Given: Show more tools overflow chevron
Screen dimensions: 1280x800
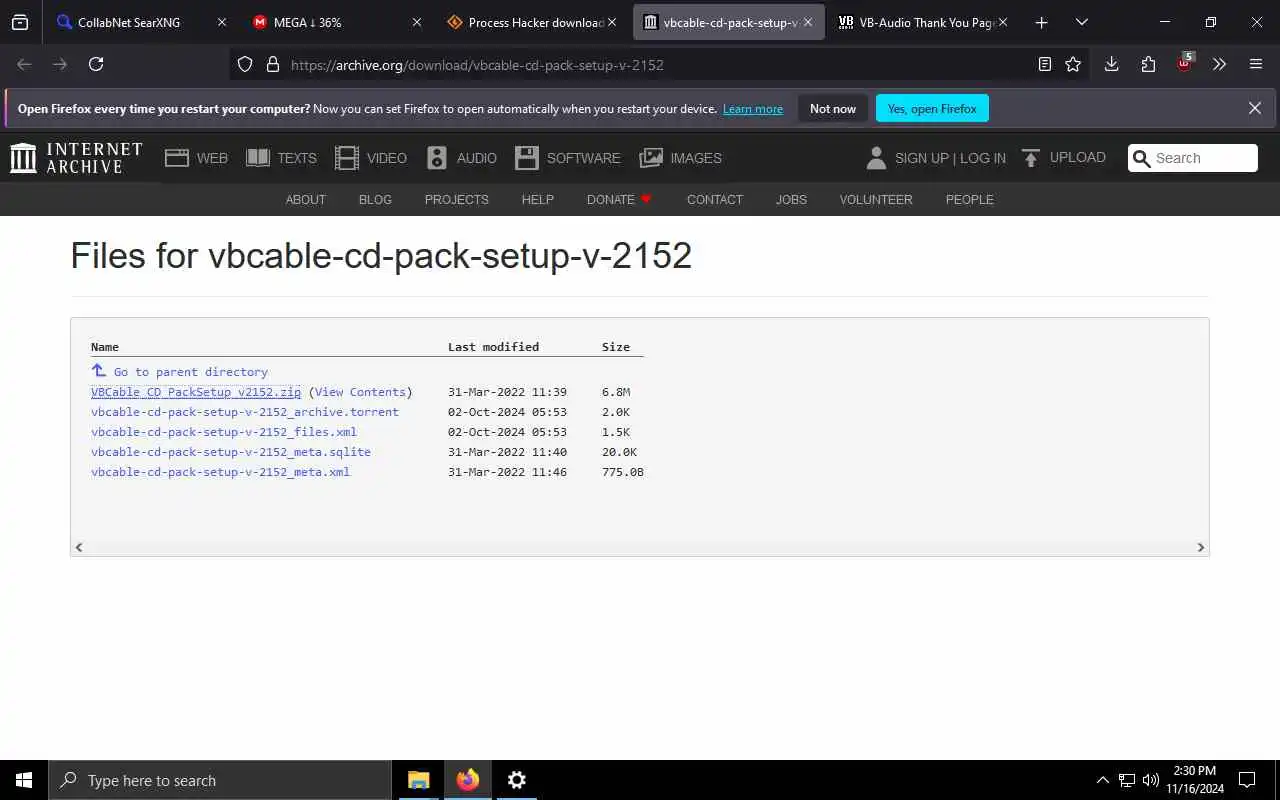Looking at the screenshot, I should tap(1220, 64).
